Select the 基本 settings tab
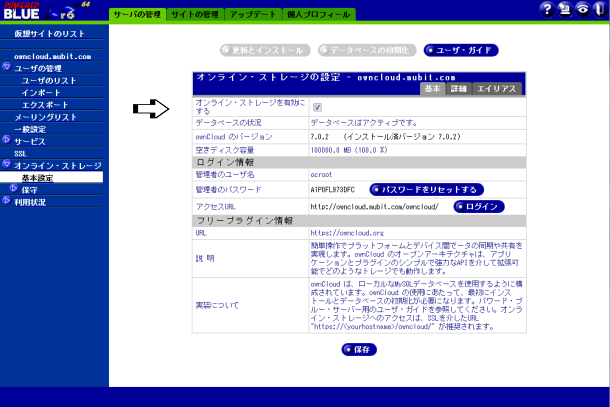 pyautogui.click(x=432, y=89)
